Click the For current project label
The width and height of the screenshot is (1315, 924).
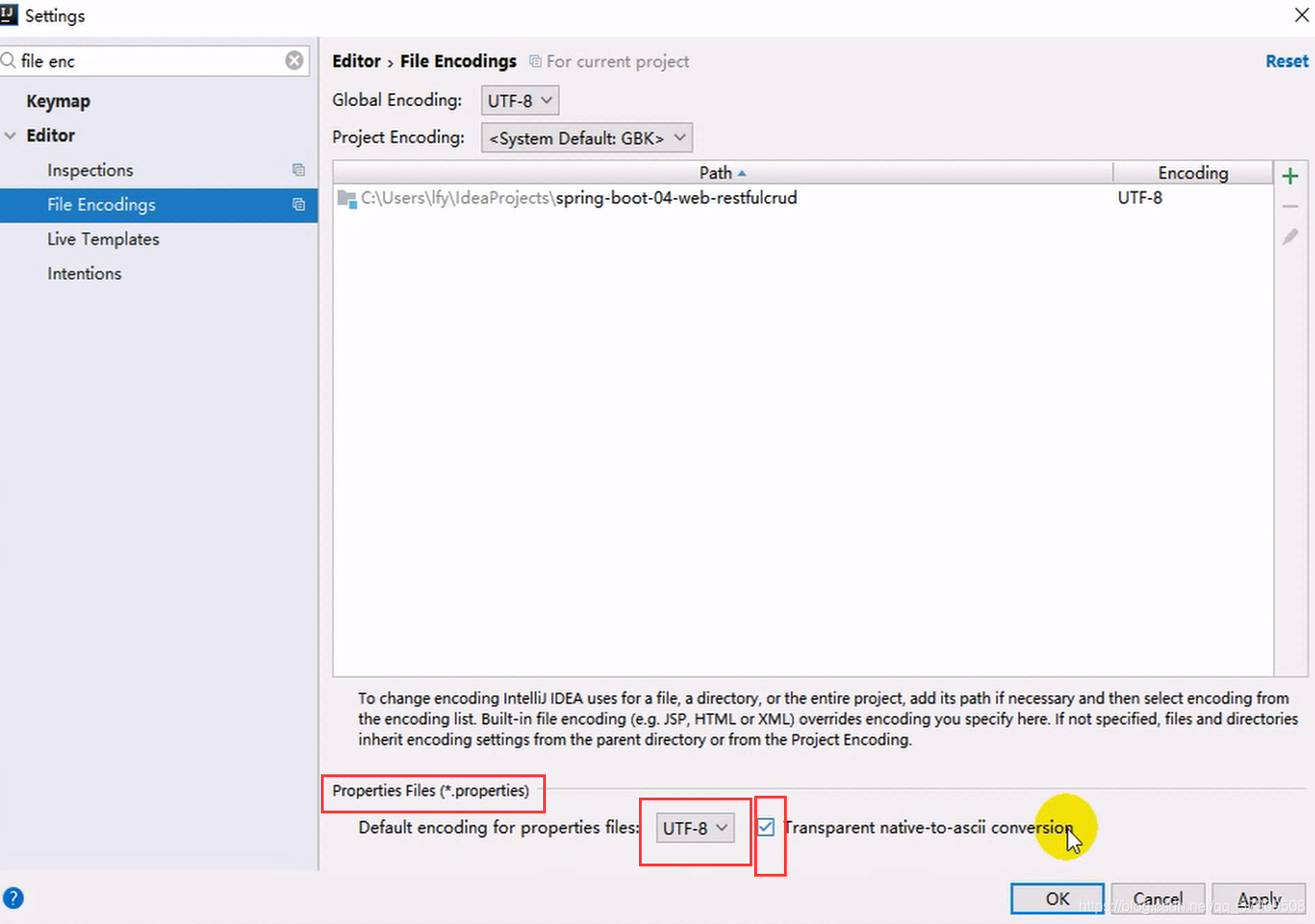(x=618, y=61)
